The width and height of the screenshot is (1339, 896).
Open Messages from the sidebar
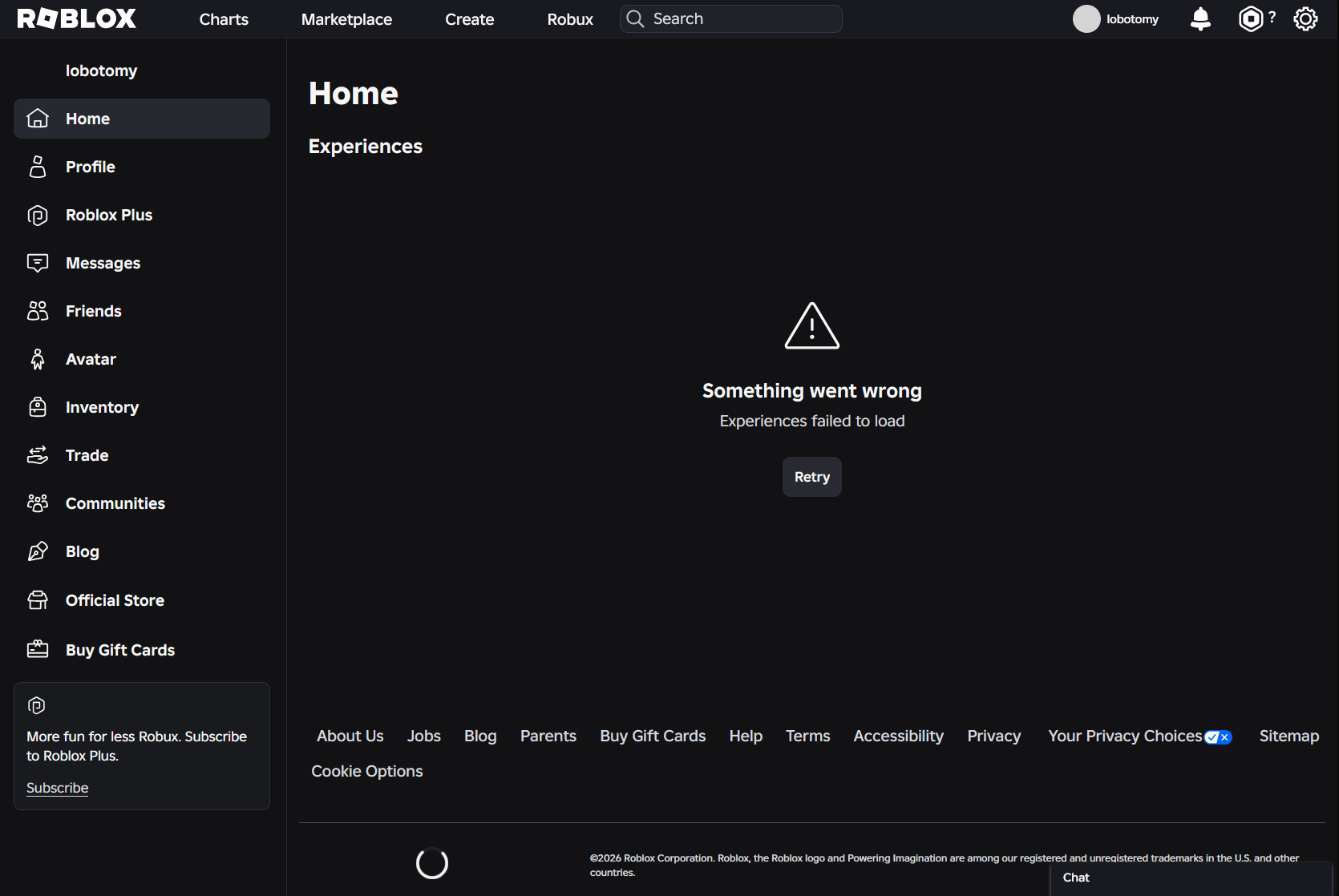142,263
